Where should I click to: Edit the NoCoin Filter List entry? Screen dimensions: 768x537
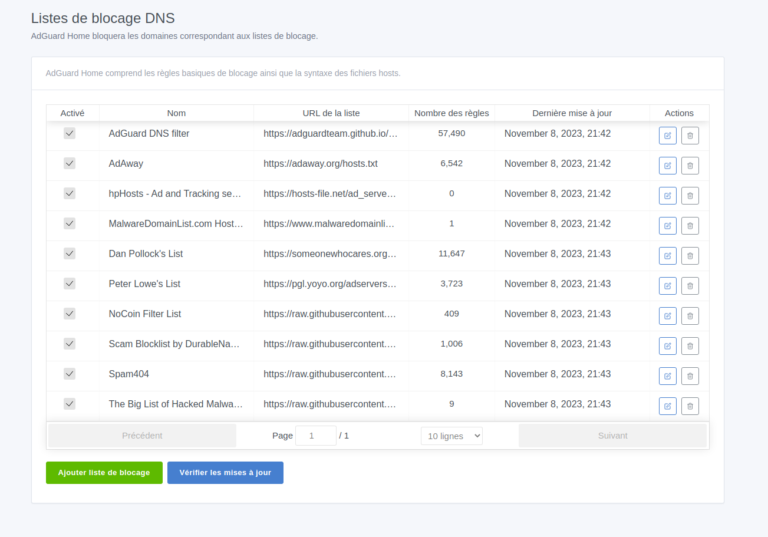[x=667, y=316]
